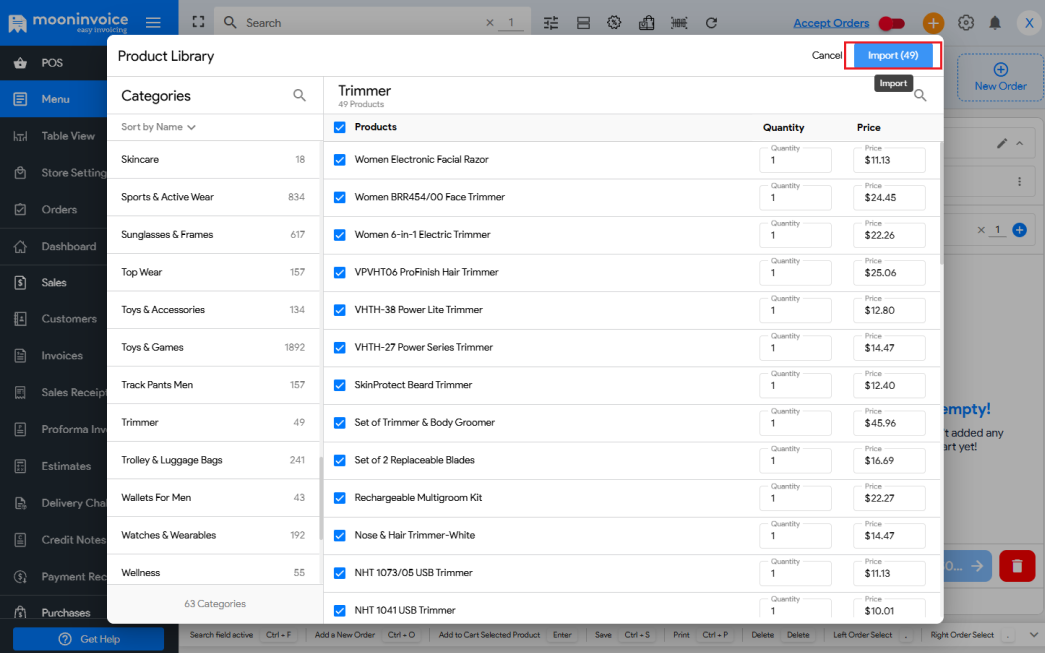This screenshot has height=653, width=1045.
Task: Open settings gear icon
Action: click(965, 22)
